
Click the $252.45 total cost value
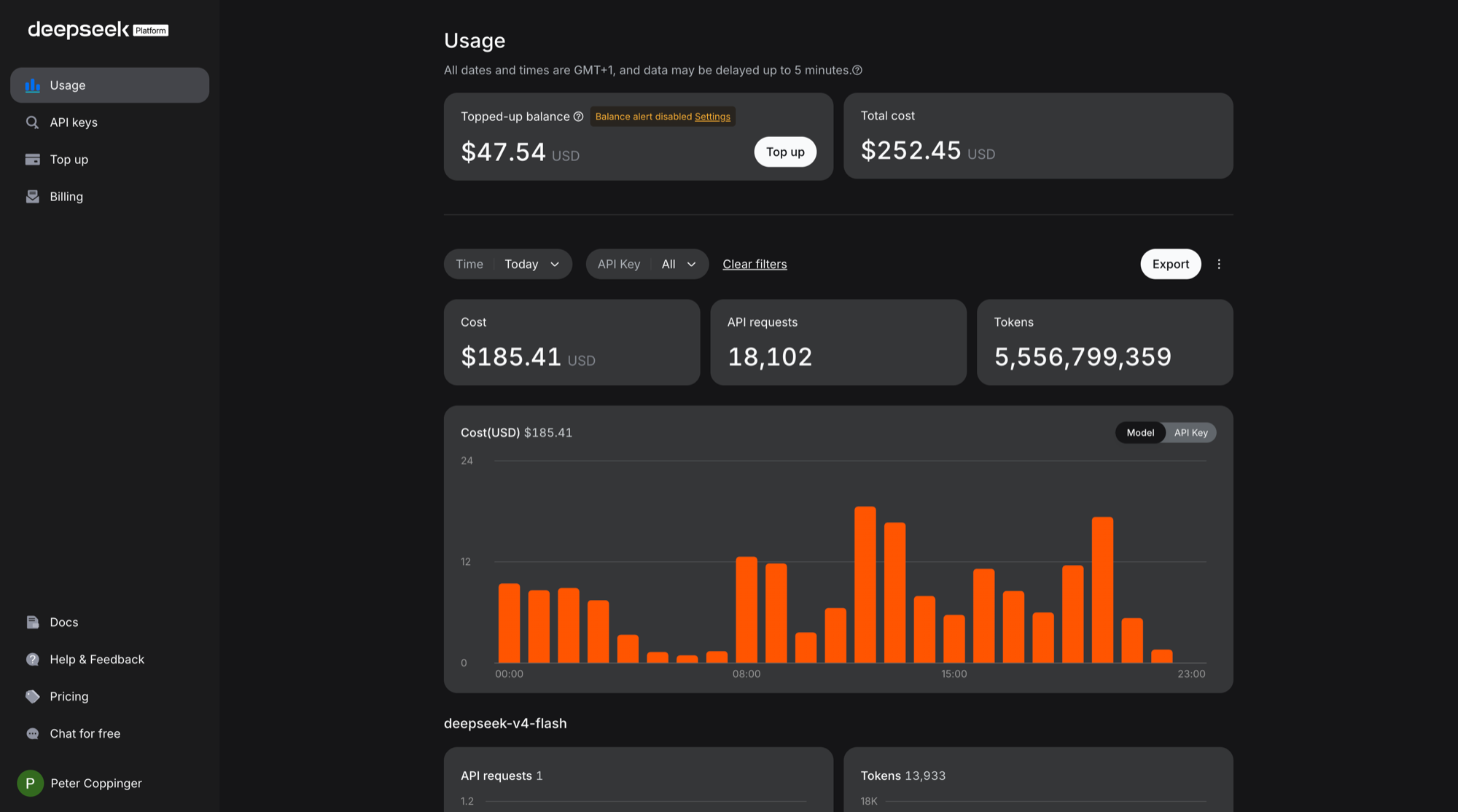pos(911,151)
